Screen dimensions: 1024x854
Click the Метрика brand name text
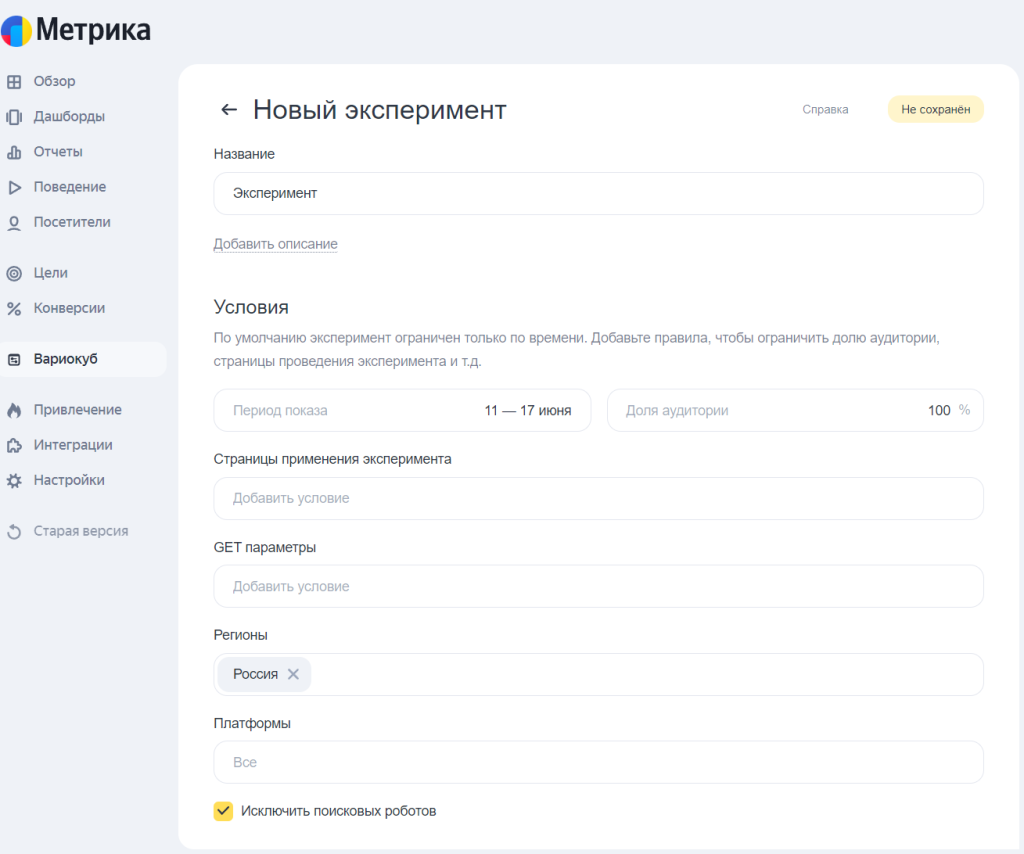point(93,31)
